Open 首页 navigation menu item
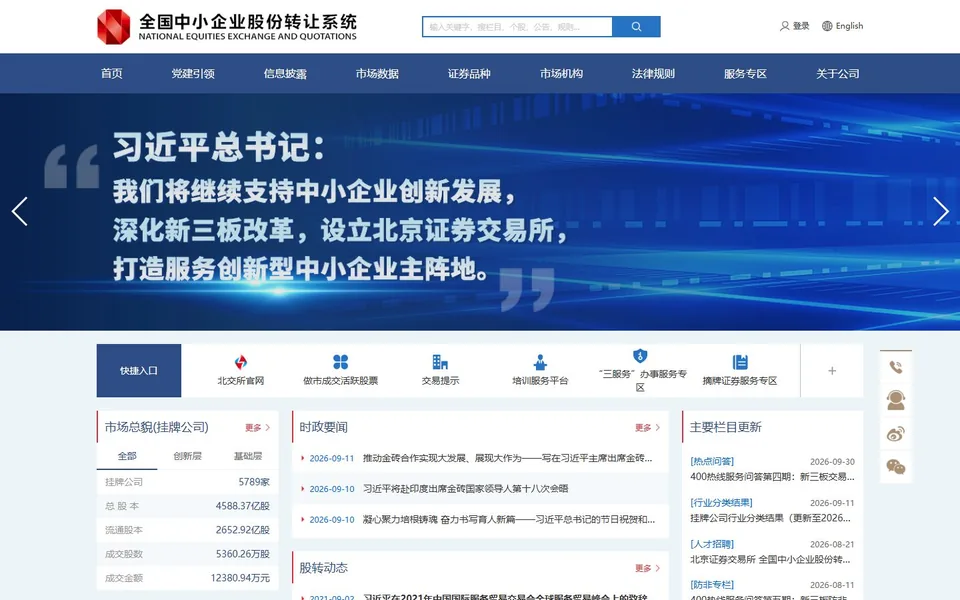960x600 pixels. click(111, 73)
